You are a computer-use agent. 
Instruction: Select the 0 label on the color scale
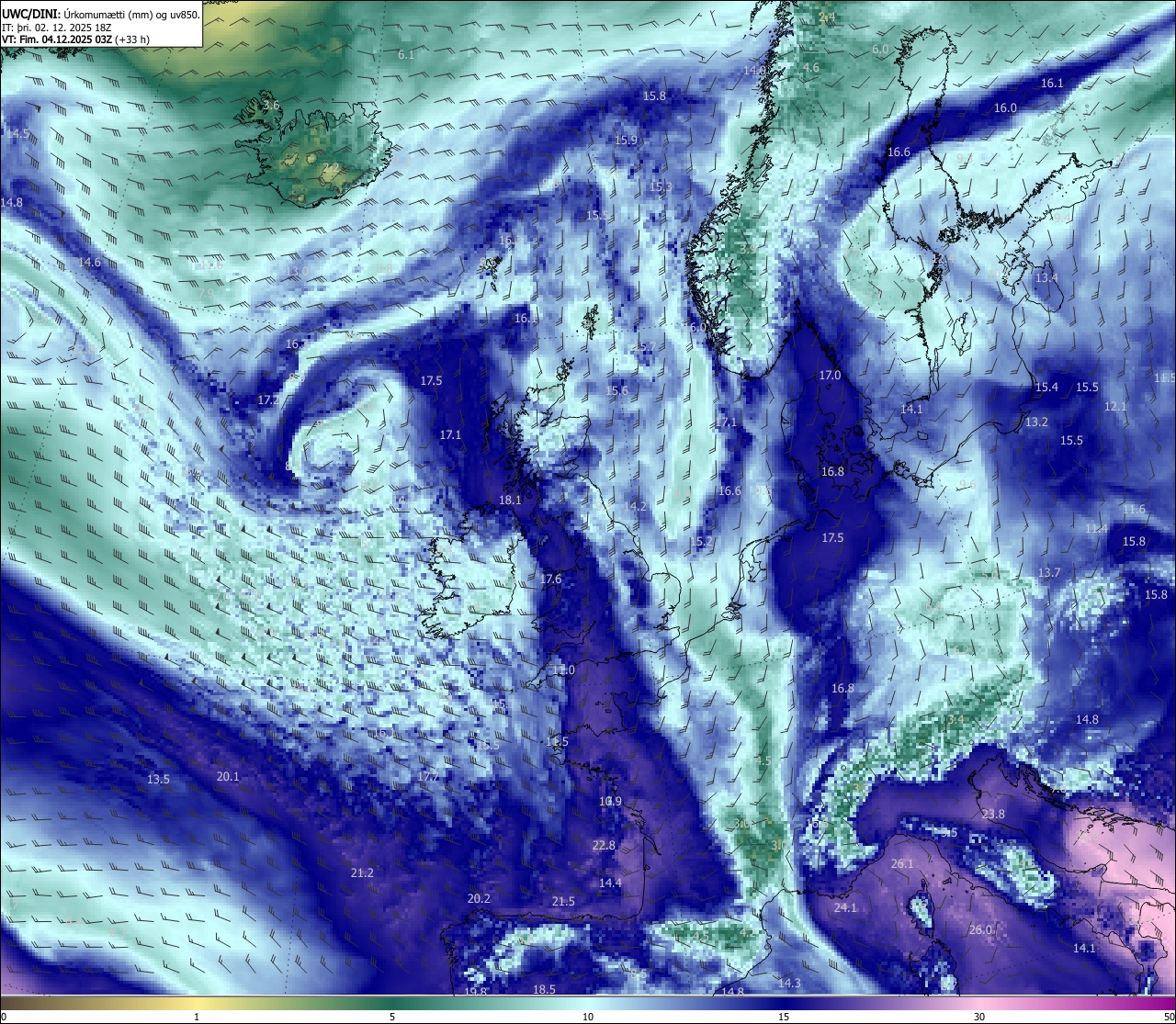coord(3,1017)
